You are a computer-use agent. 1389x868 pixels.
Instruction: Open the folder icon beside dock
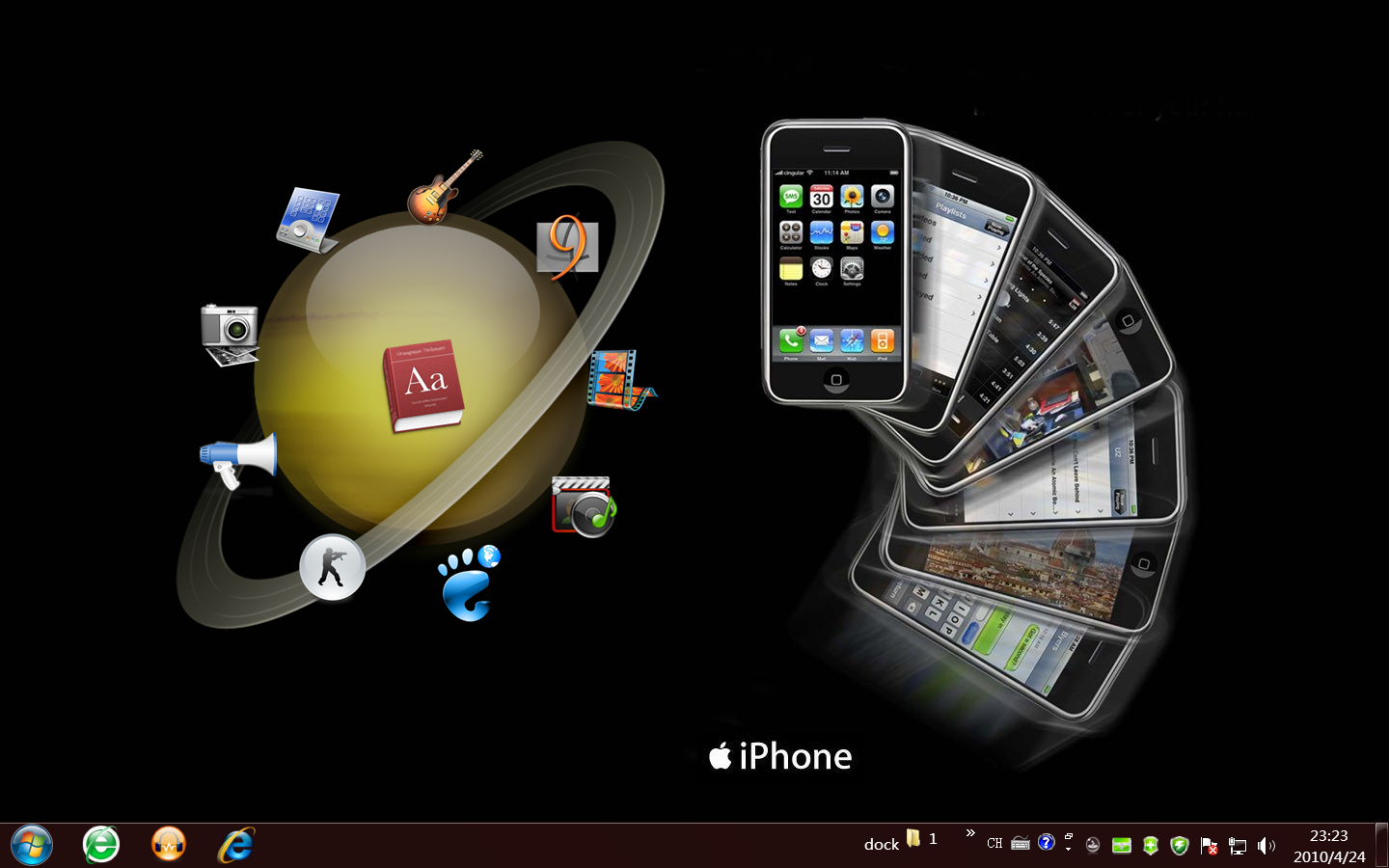(912, 838)
